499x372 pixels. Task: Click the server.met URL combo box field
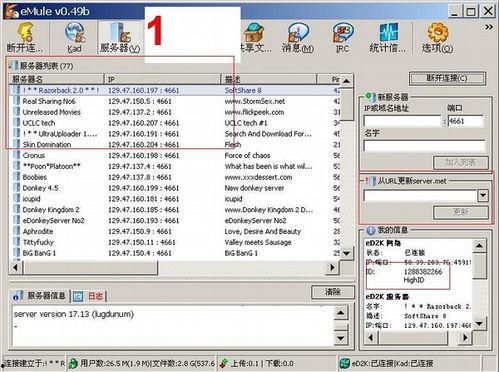[x=420, y=196]
